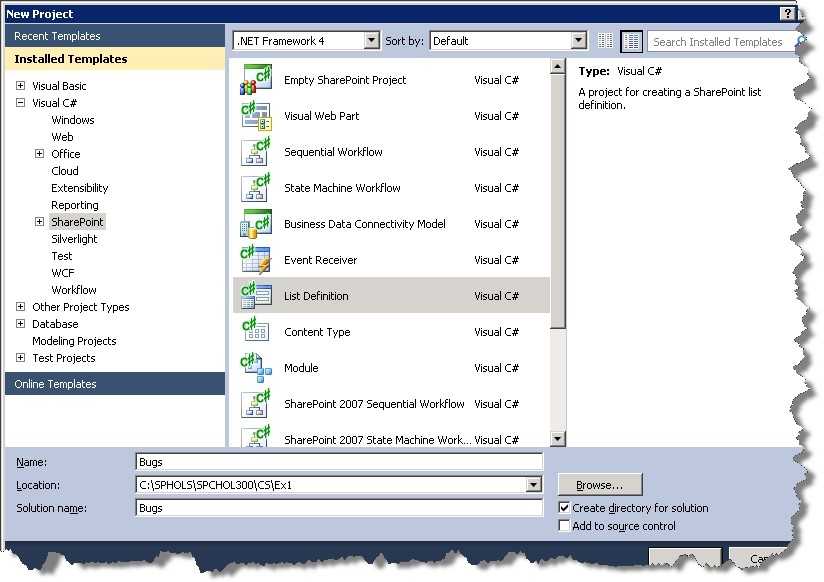Select the Cloud category
This screenshot has height=582, width=824.
(x=65, y=171)
